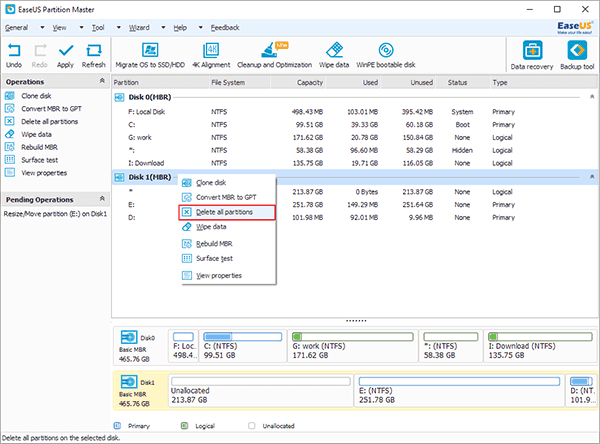This screenshot has width=600, height=444.
Task: Sort by the Type column header
Action: [543, 82]
